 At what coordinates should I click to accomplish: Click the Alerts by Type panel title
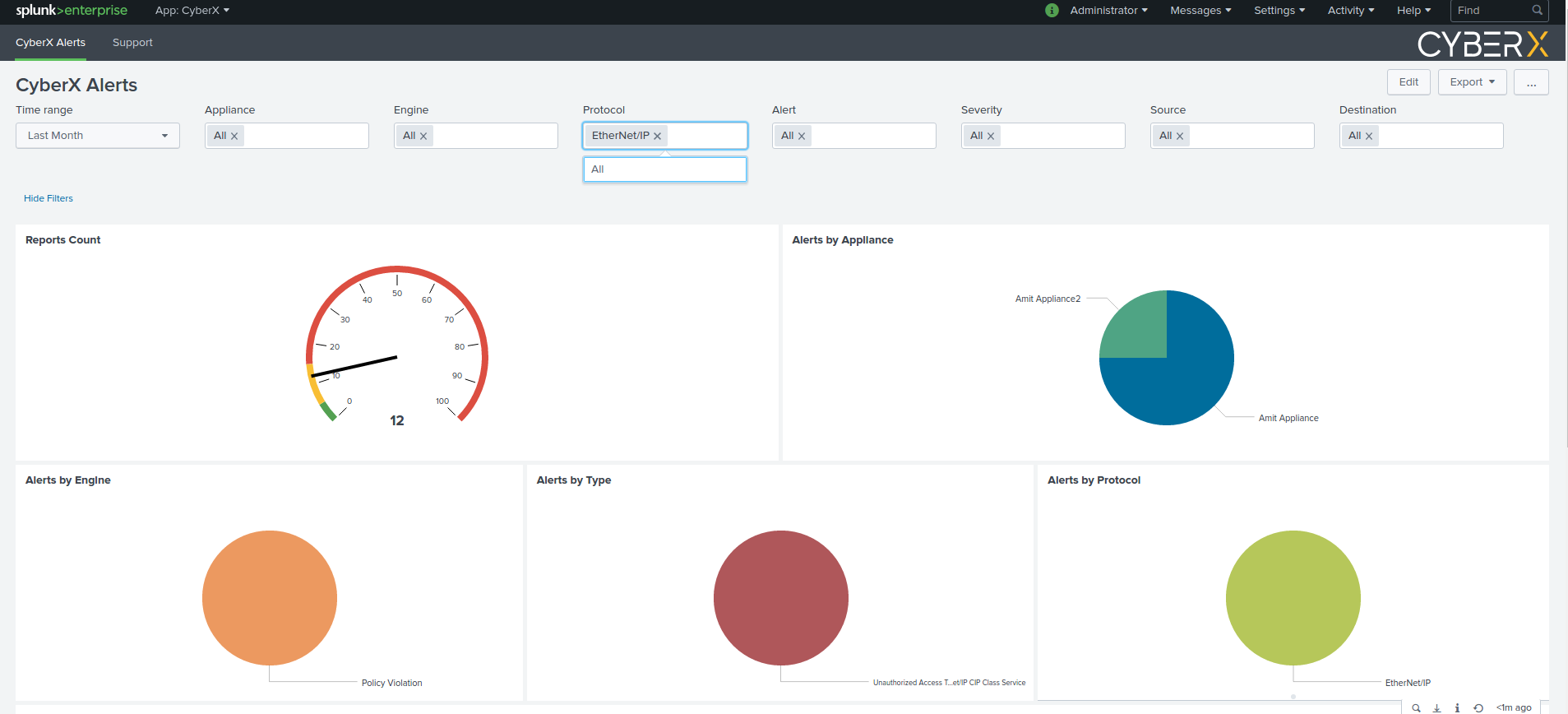pos(574,480)
